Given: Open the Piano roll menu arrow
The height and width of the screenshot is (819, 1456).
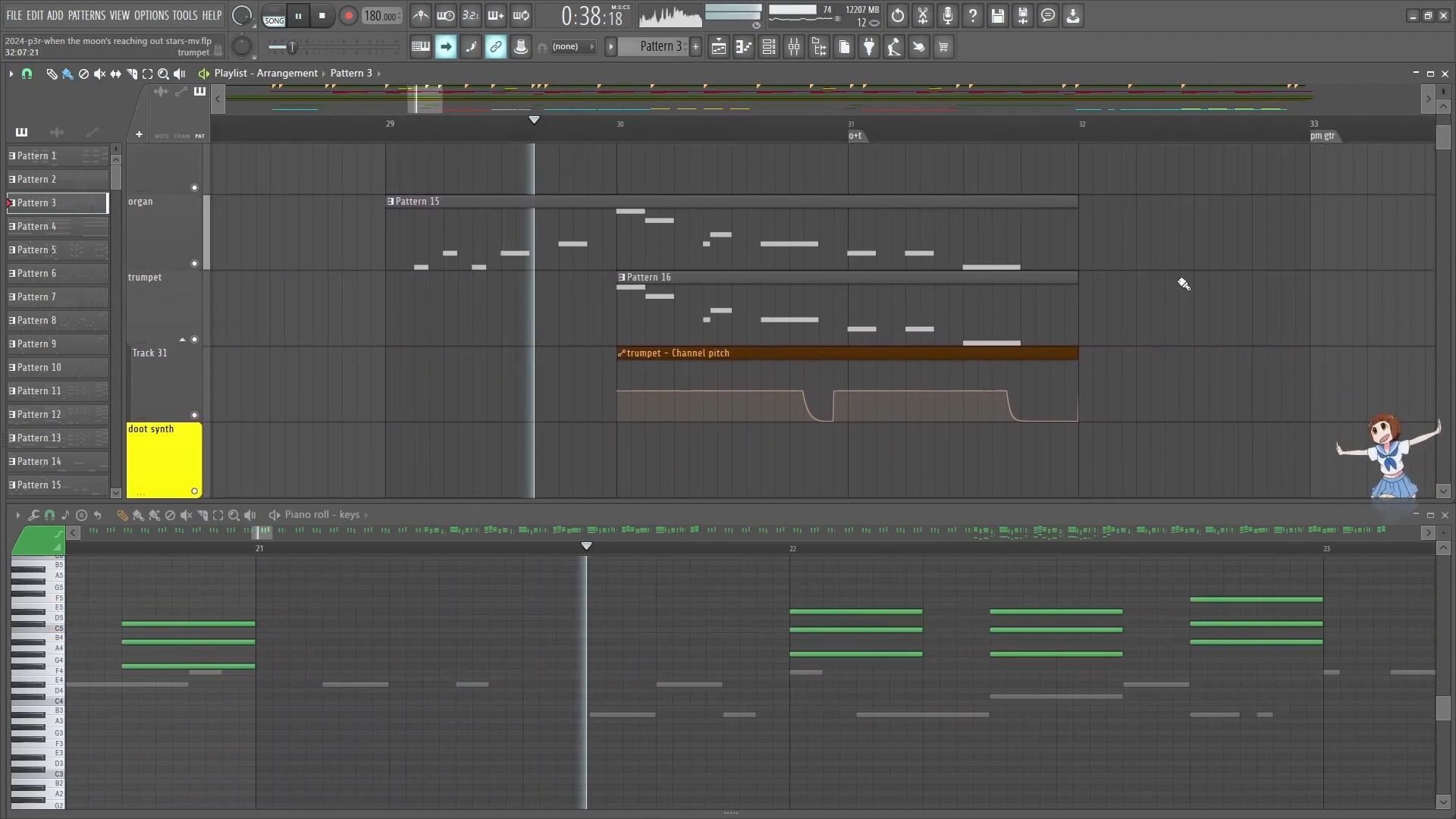Looking at the screenshot, I should click(17, 515).
